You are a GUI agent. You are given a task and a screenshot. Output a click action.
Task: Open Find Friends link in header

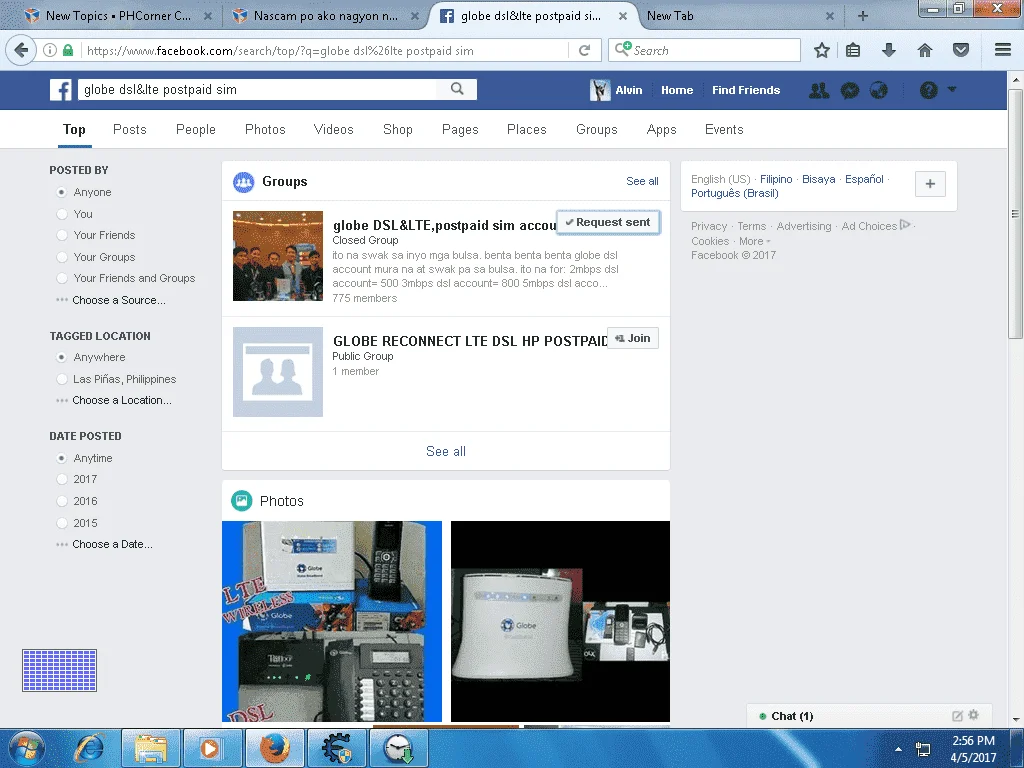(746, 90)
